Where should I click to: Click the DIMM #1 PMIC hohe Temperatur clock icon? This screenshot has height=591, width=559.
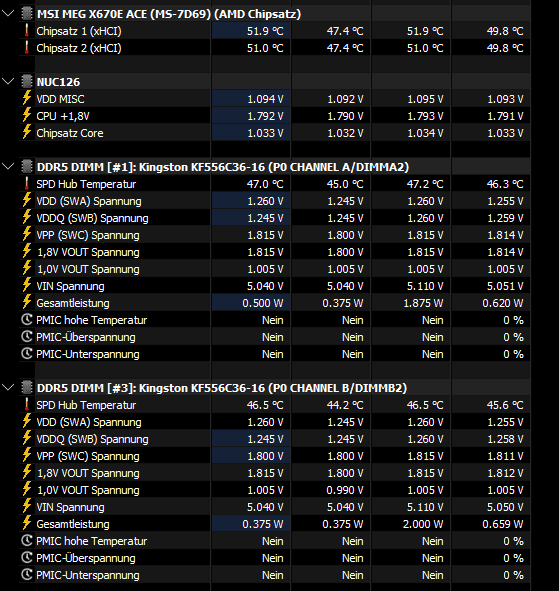[27, 320]
